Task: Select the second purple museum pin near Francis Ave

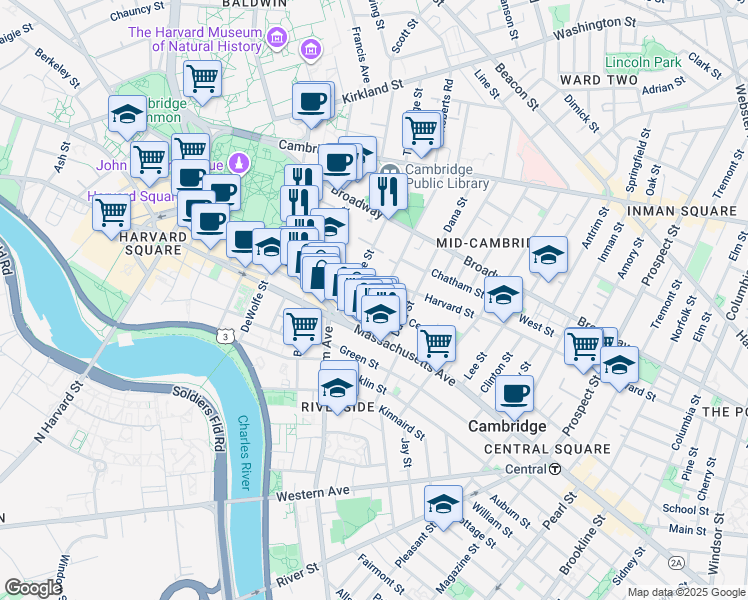Action: (x=311, y=51)
